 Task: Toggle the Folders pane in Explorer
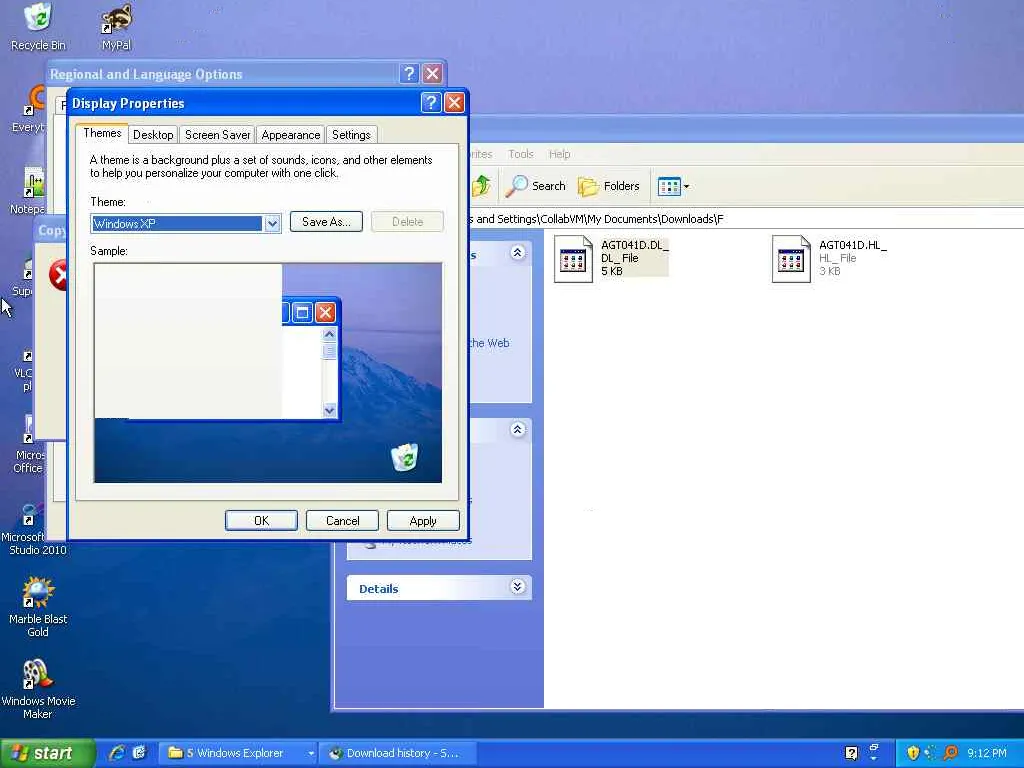tap(609, 186)
